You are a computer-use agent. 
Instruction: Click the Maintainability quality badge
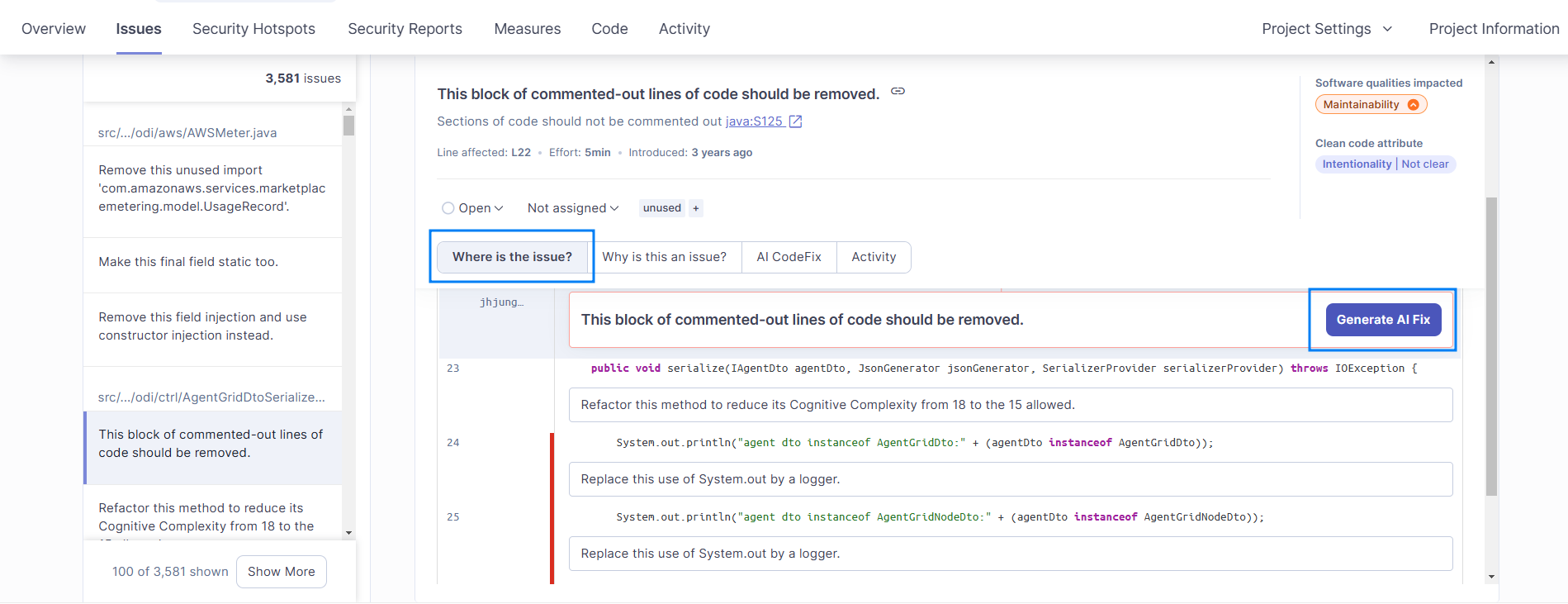pos(1371,105)
